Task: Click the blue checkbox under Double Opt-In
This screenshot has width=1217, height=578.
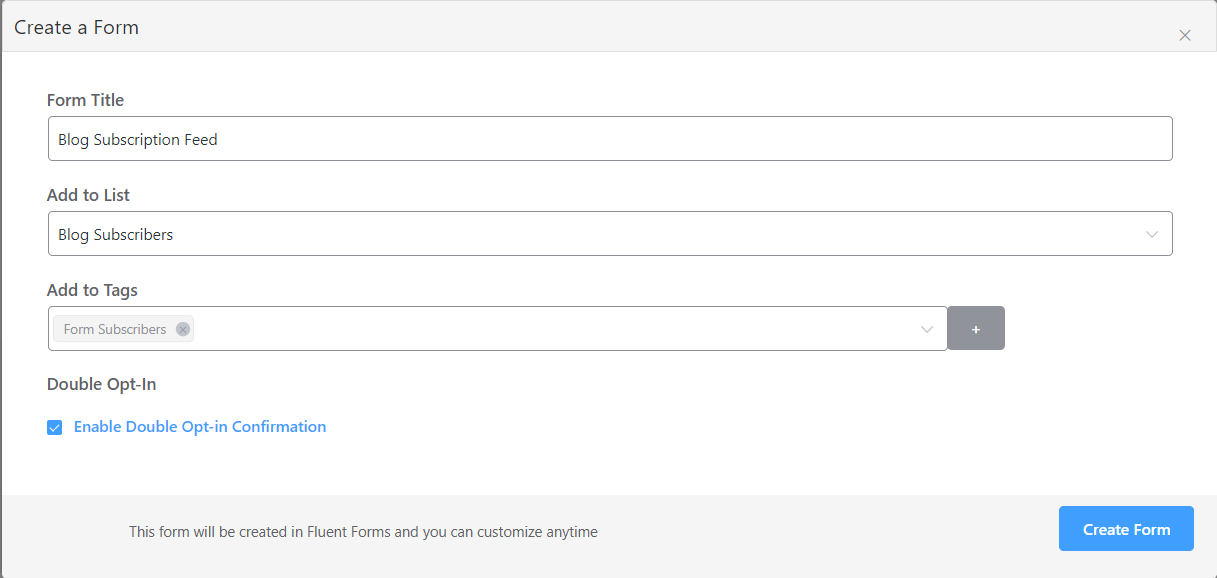Action: tap(54, 427)
